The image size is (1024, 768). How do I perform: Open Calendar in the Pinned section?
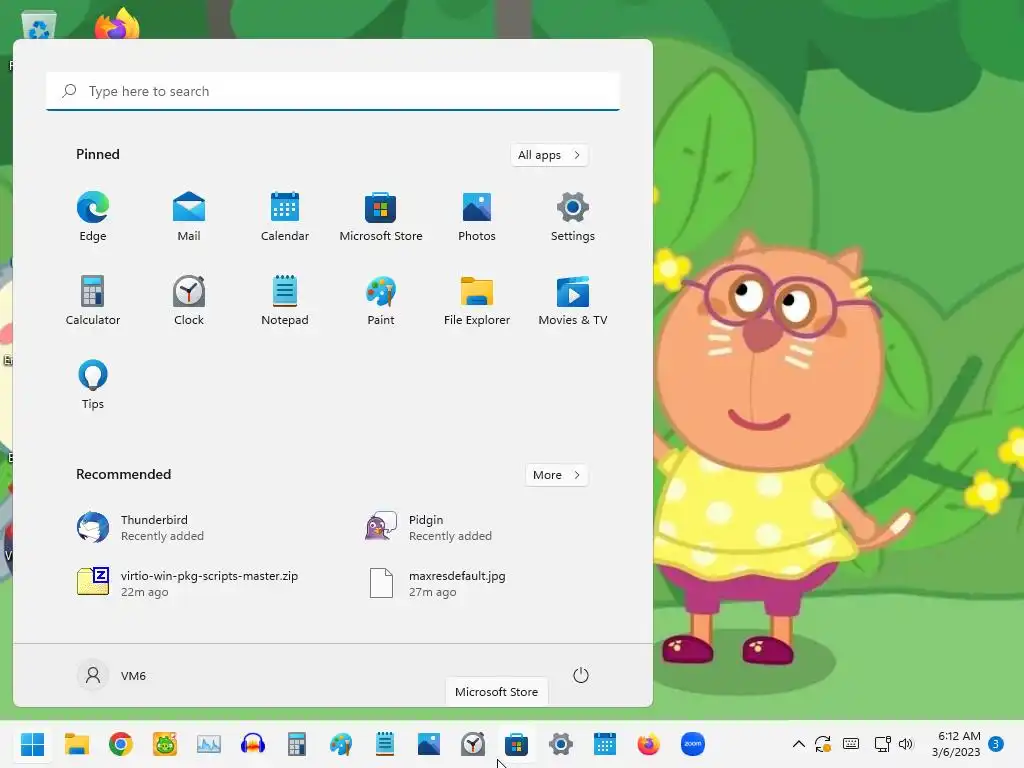tap(285, 217)
